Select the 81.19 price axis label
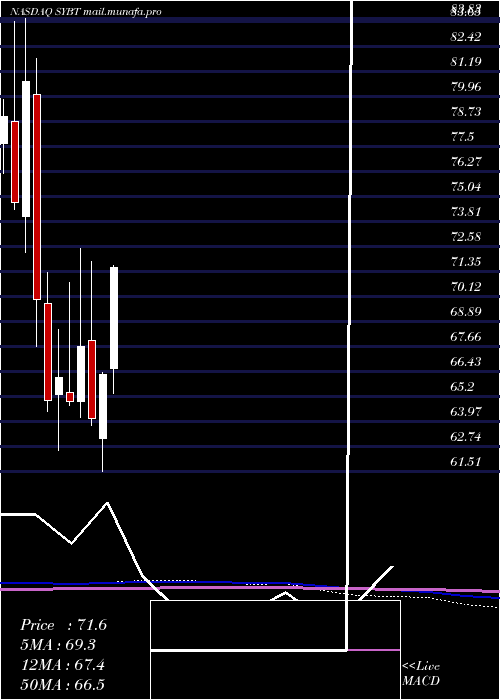The height and width of the screenshot is (700, 500). point(466,62)
